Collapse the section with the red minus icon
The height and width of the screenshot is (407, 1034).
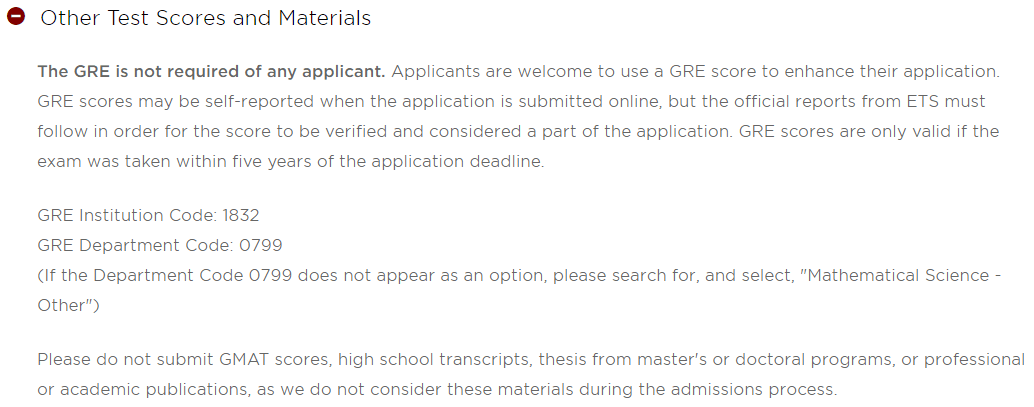pyautogui.click(x=16, y=18)
